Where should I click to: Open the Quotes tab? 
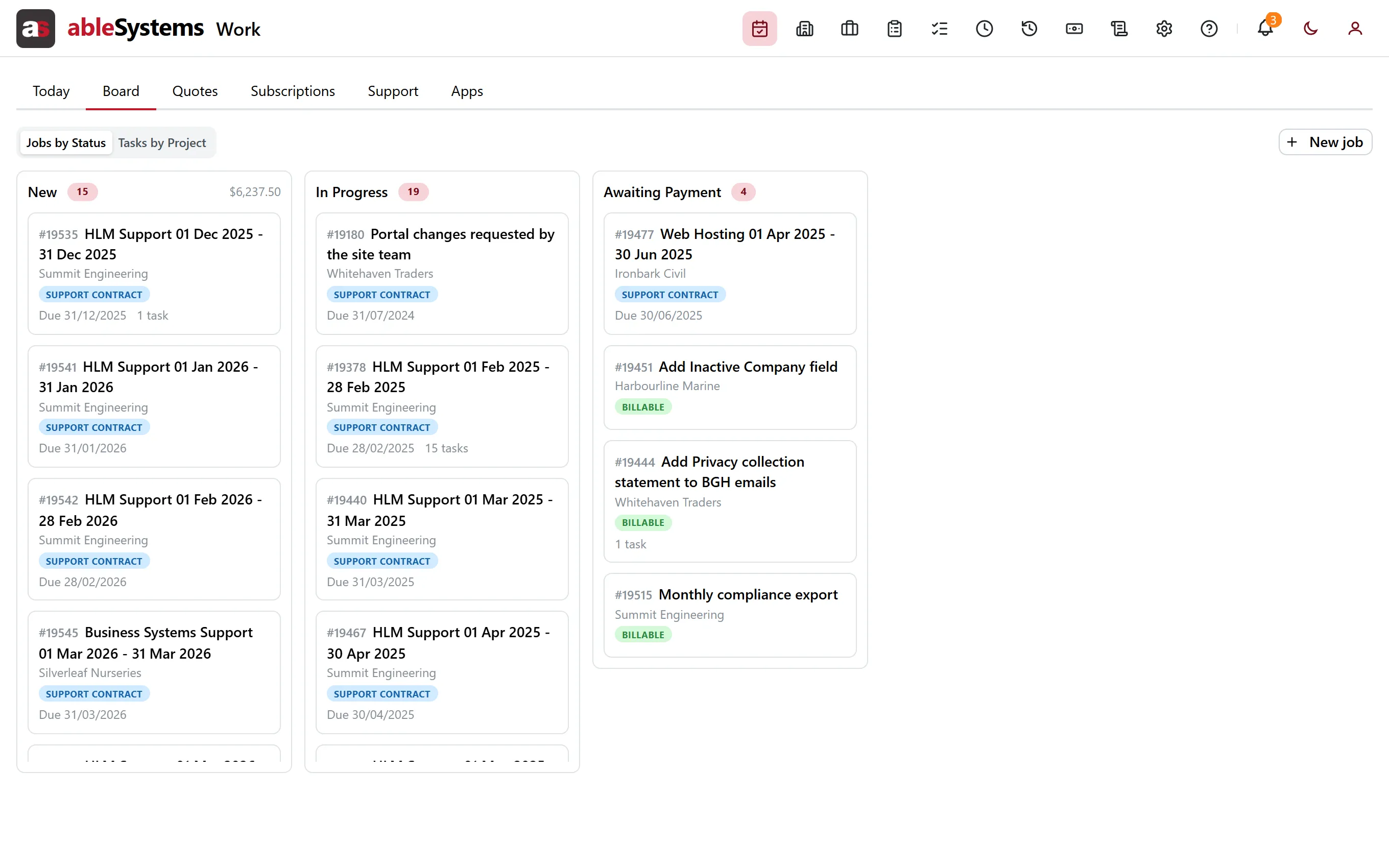pyautogui.click(x=195, y=91)
